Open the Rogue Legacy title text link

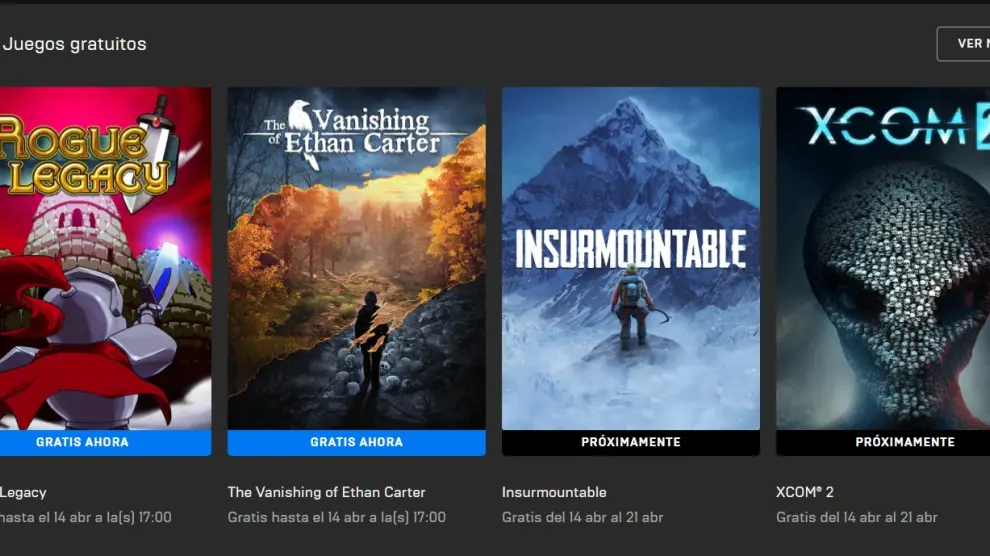click(23, 493)
